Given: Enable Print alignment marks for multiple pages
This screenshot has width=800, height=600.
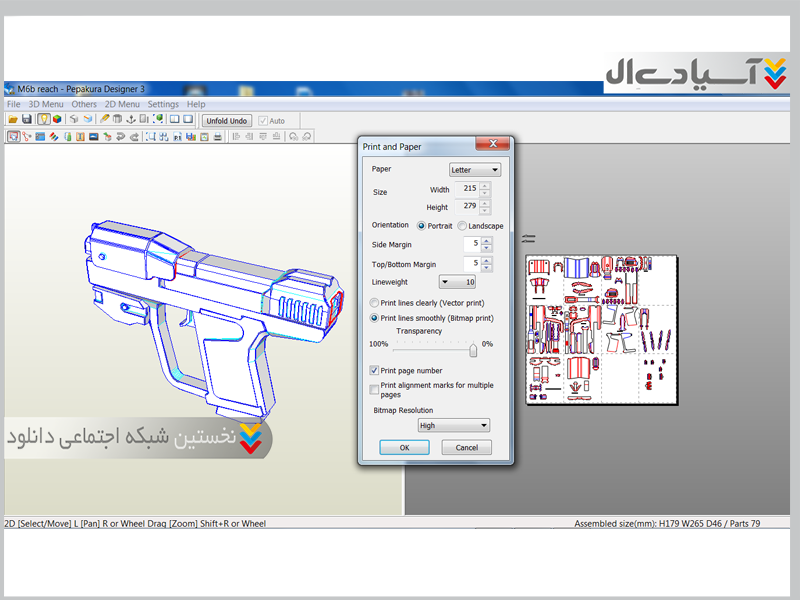Looking at the screenshot, I should click(x=375, y=387).
